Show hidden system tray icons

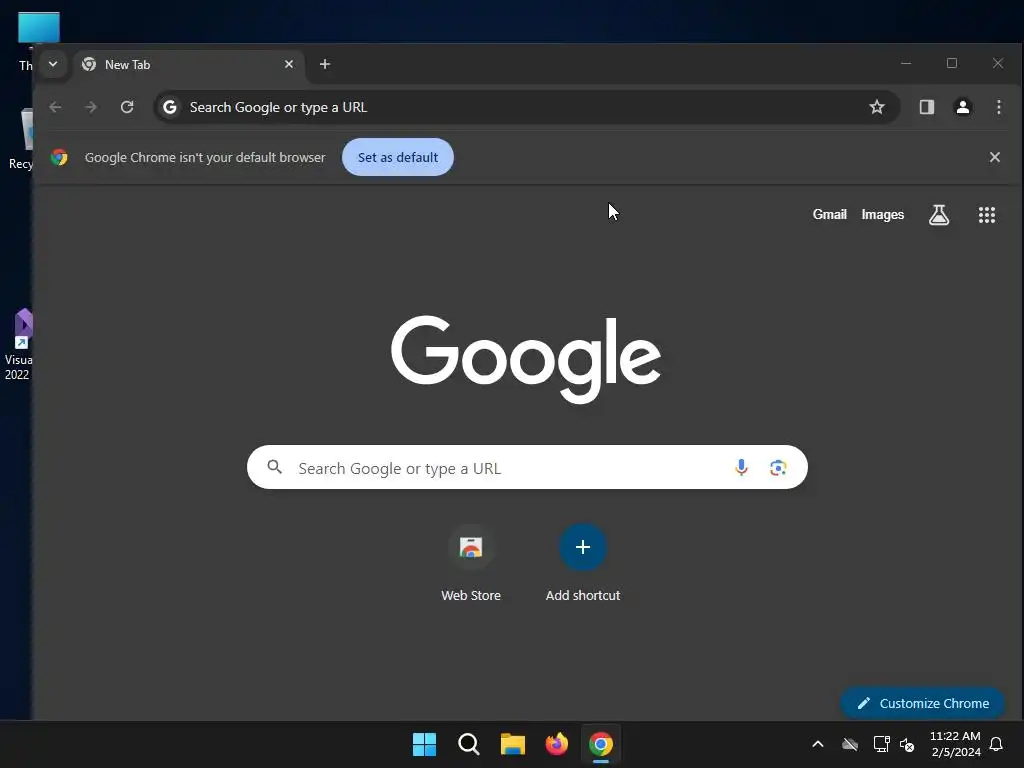(x=818, y=744)
